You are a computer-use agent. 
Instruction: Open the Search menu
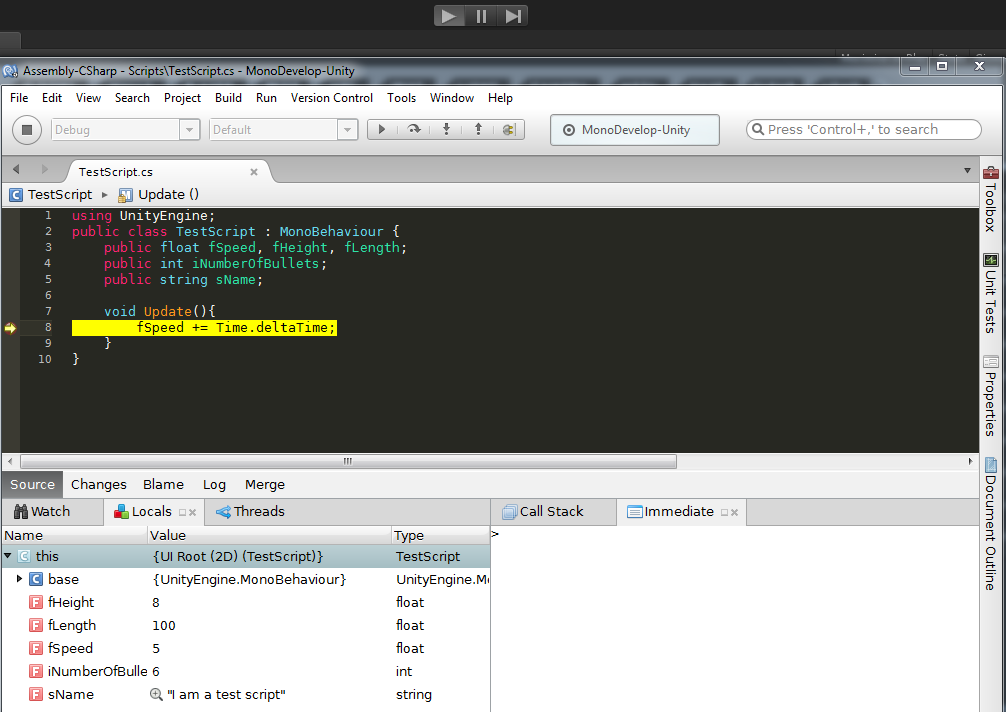pos(132,97)
